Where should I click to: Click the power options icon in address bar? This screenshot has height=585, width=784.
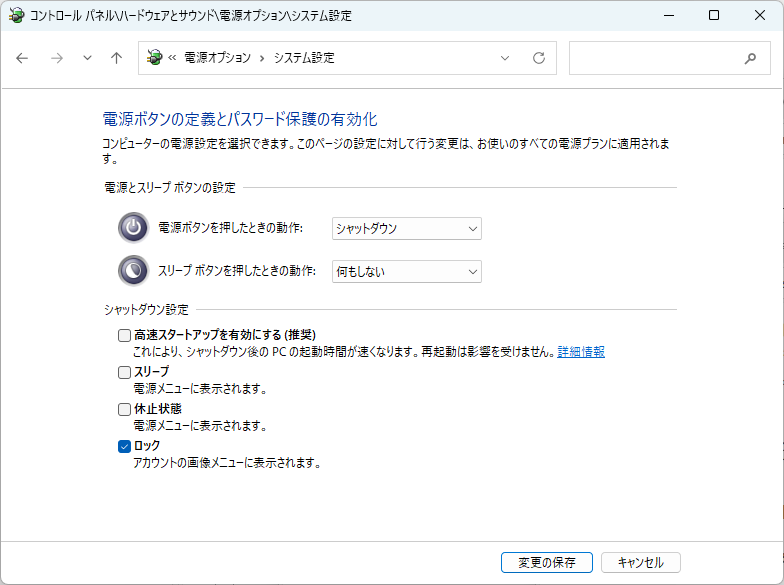(x=154, y=58)
